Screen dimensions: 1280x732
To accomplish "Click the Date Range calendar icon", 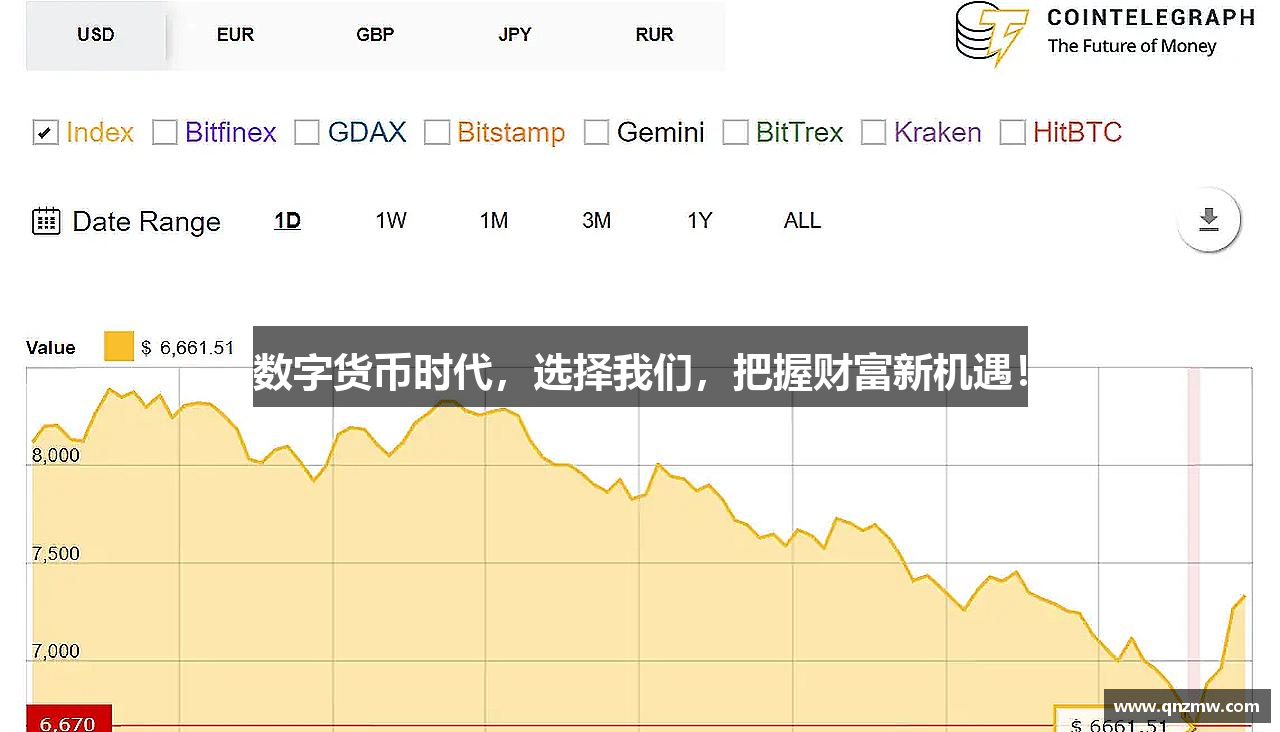I will coord(45,221).
